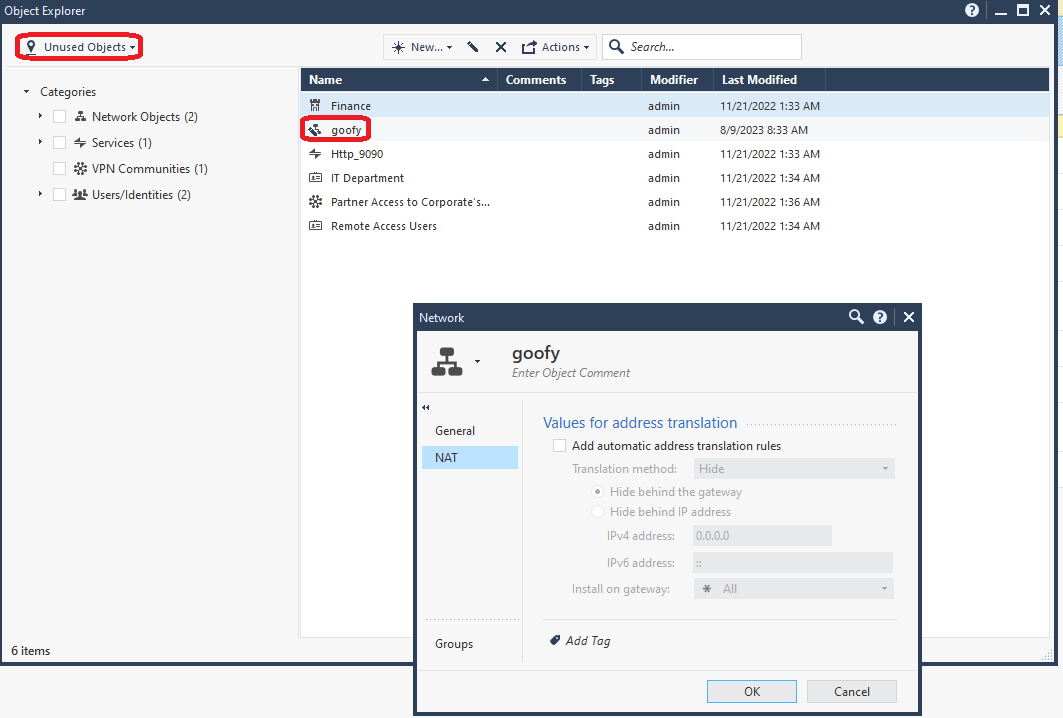Click Cancel in the Network dialog
Screen dimensions: 1063x718
(851, 692)
